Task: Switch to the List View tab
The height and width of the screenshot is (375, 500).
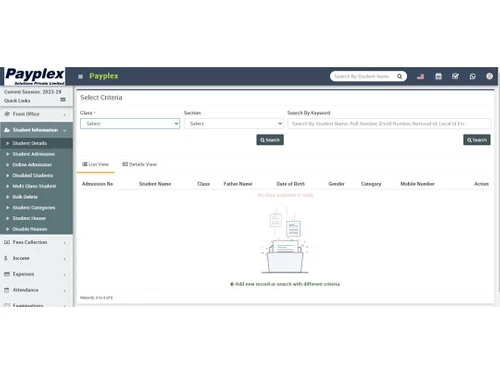Action: coord(95,164)
